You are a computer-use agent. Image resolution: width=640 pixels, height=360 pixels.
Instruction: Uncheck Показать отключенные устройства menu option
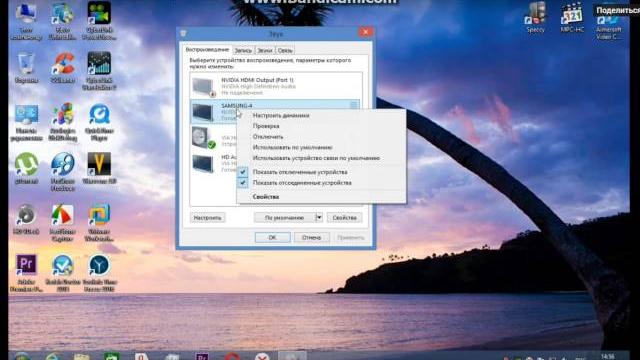click(x=300, y=172)
